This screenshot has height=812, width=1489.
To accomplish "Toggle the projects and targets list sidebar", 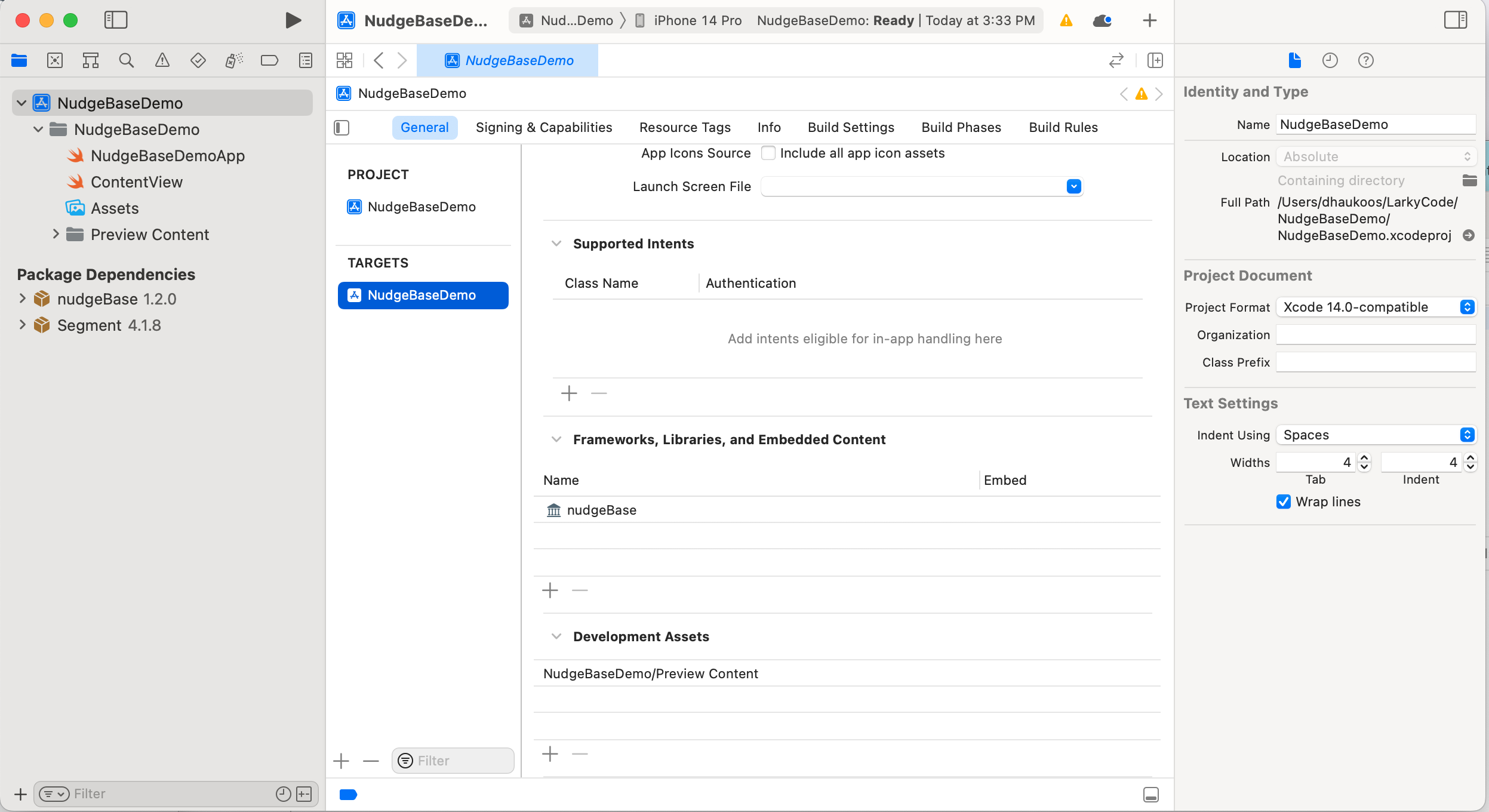I will point(340,127).
